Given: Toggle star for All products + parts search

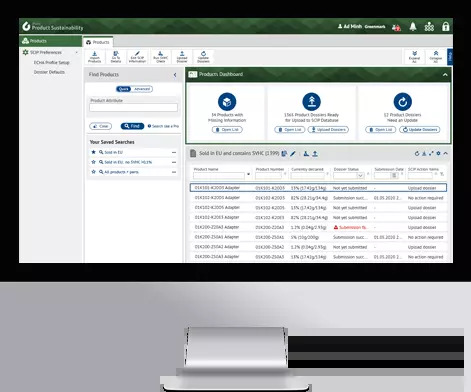Looking at the screenshot, I should point(93,172).
